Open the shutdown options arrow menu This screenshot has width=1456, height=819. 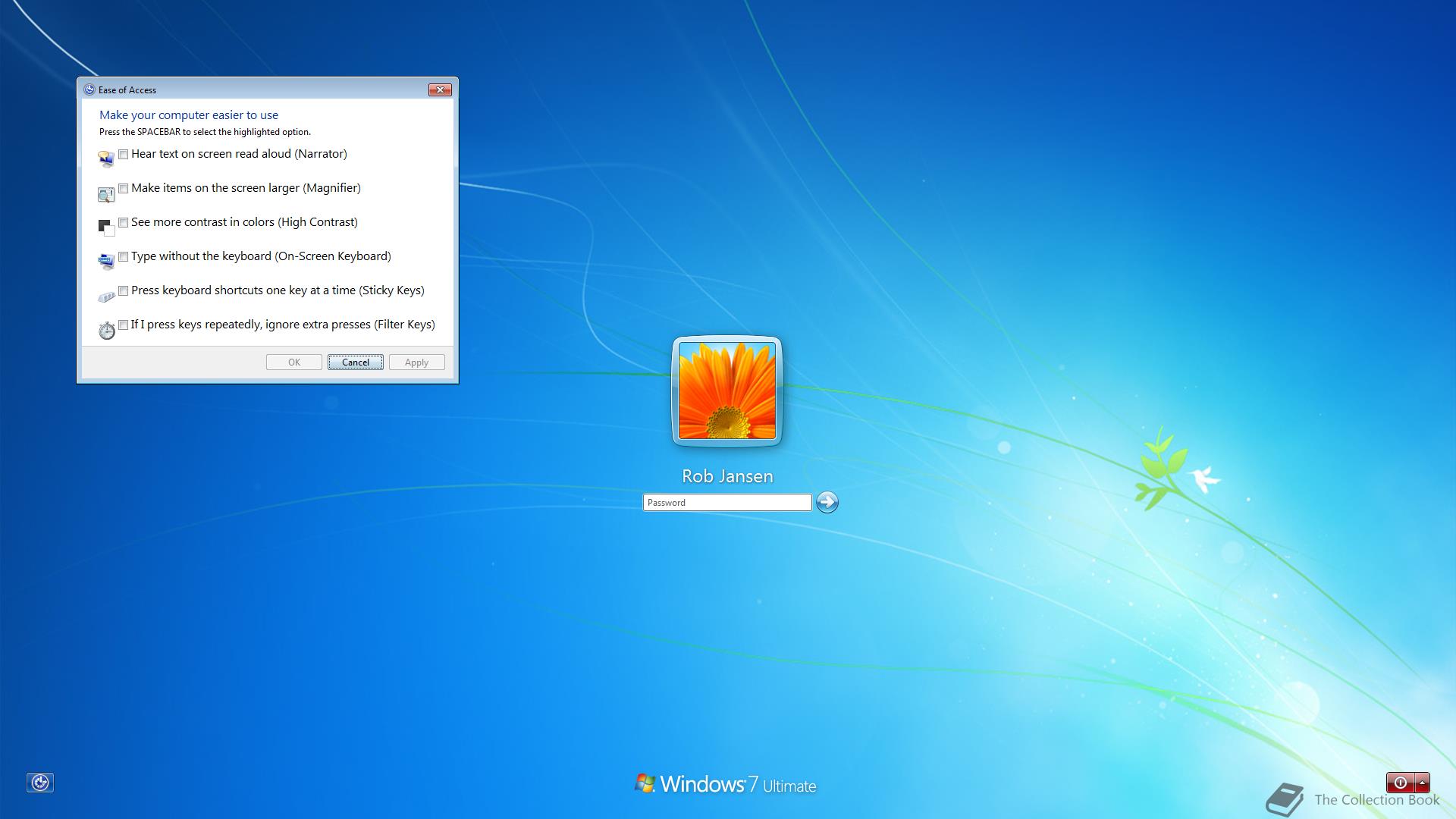coord(1423,783)
